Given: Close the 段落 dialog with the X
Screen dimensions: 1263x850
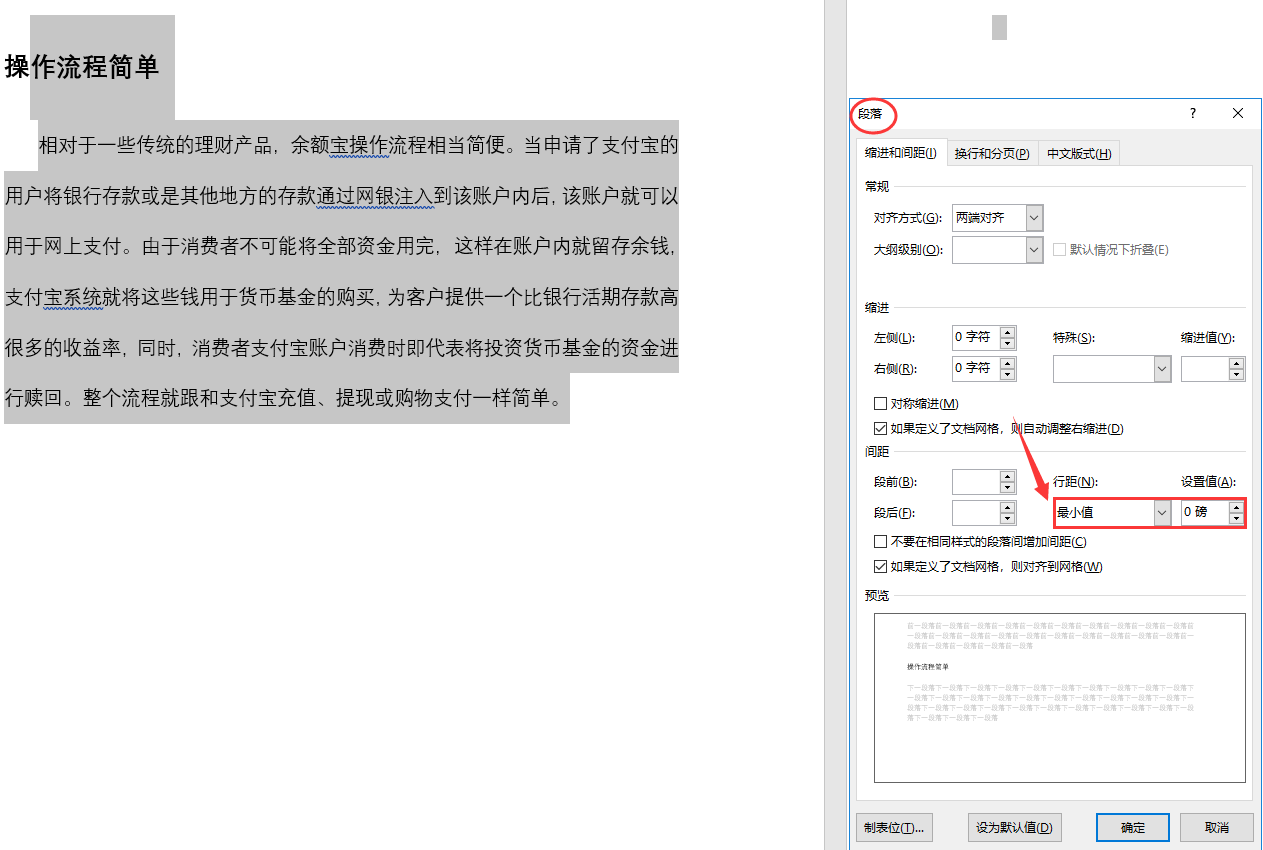Looking at the screenshot, I should point(1238,114).
